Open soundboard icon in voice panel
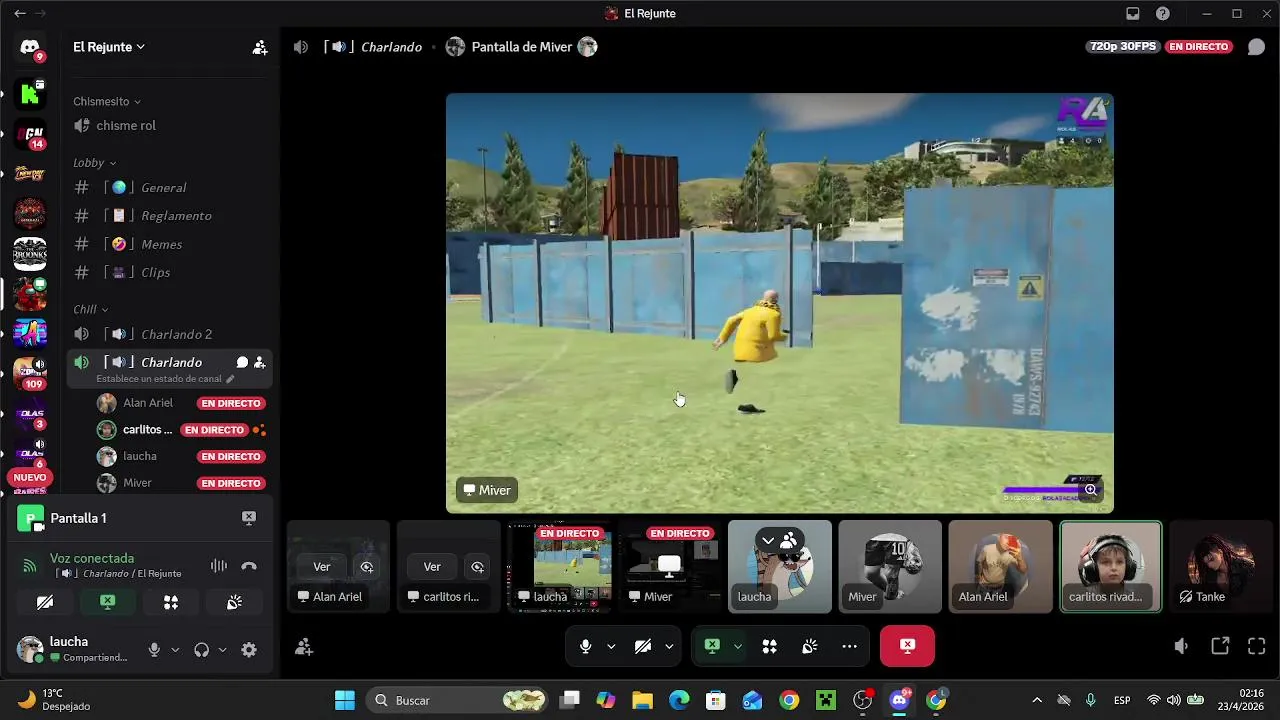The width and height of the screenshot is (1280, 720). 234,602
